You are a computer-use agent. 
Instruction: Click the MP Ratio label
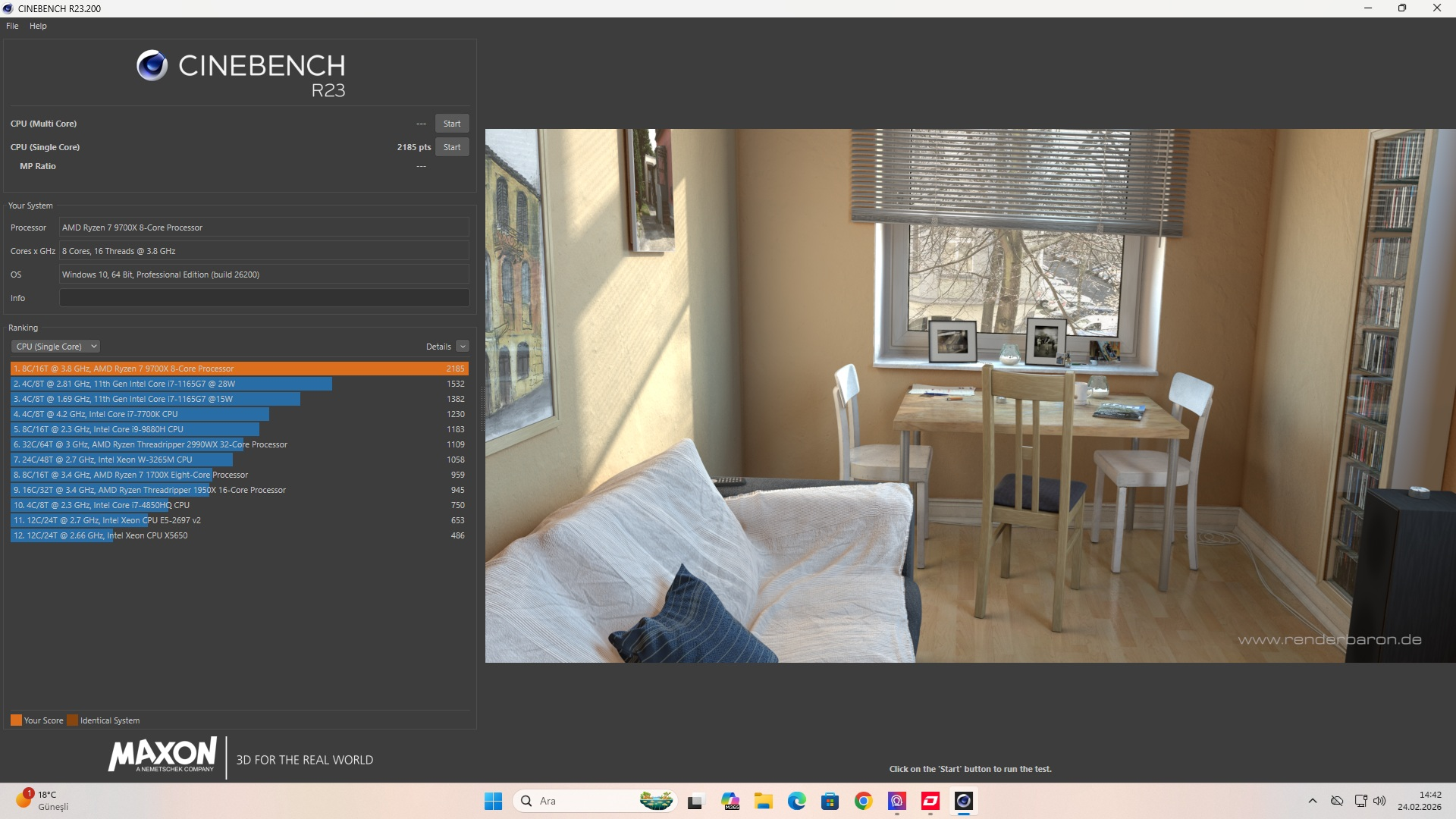tap(38, 166)
